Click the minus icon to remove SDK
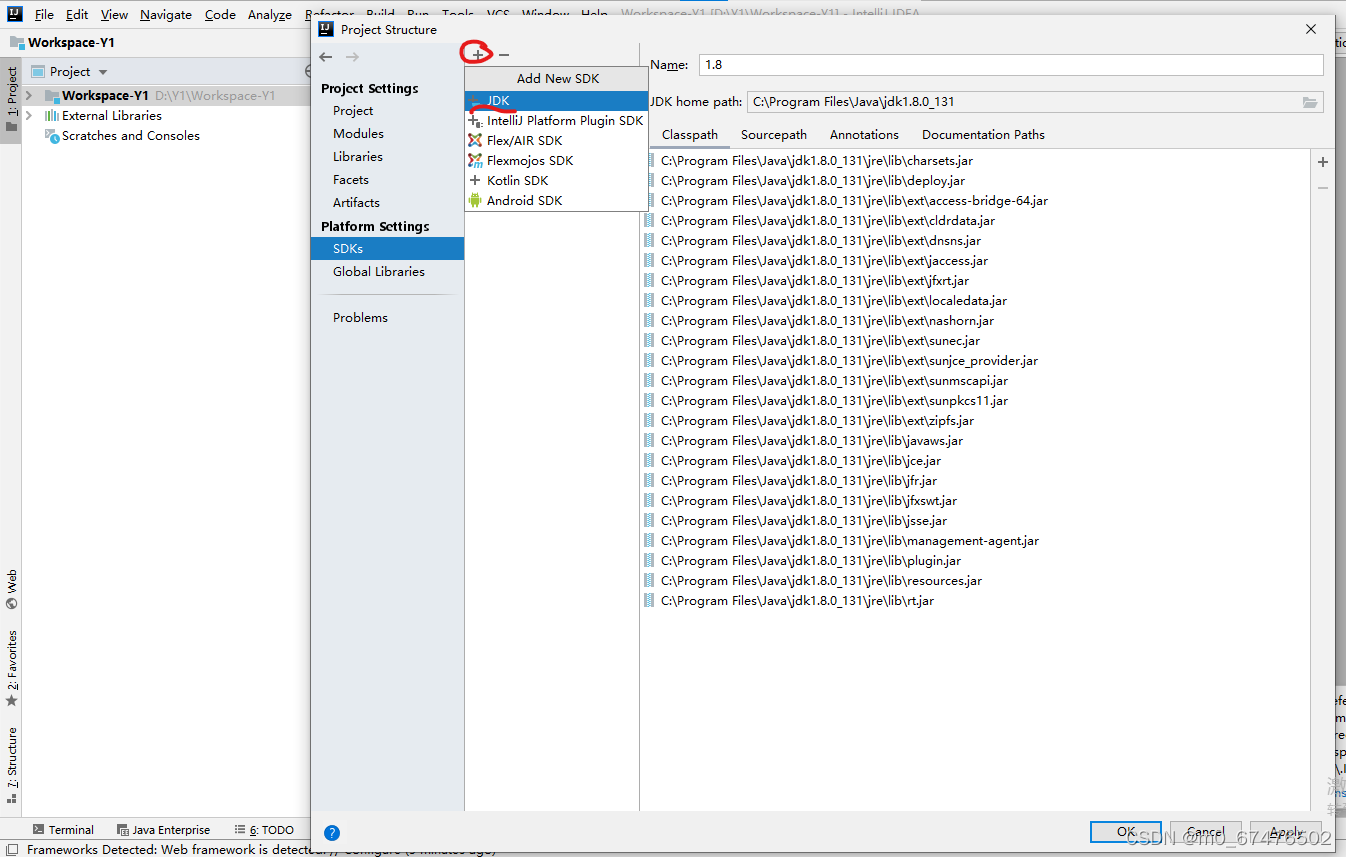The height and width of the screenshot is (857, 1346). 504,54
